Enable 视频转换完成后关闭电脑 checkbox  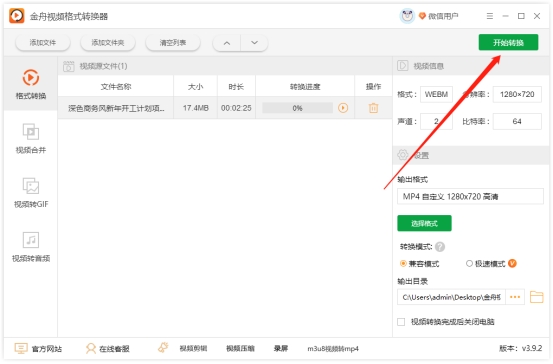(401, 322)
